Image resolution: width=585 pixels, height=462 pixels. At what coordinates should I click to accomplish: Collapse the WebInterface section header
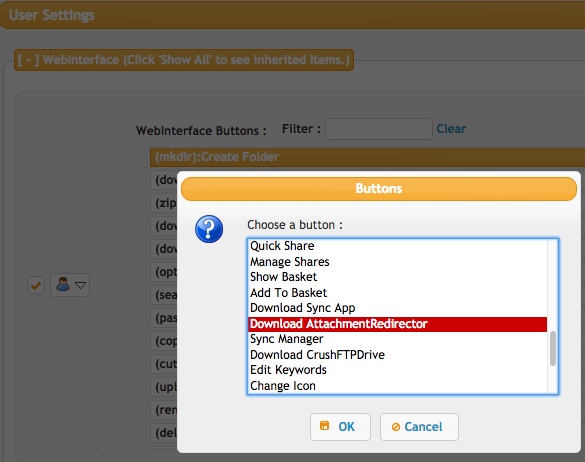coord(184,60)
